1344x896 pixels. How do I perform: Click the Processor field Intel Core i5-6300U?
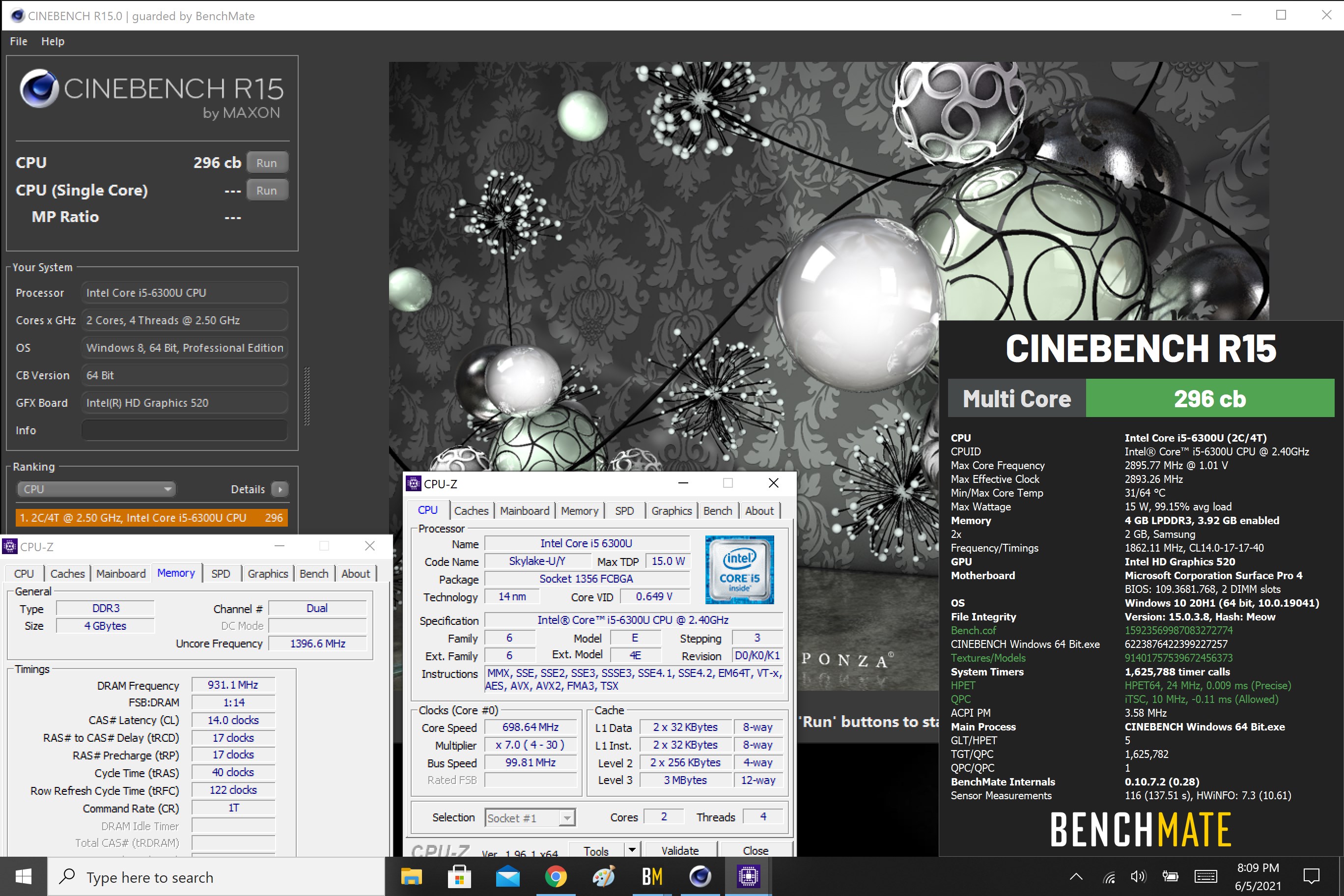point(184,293)
